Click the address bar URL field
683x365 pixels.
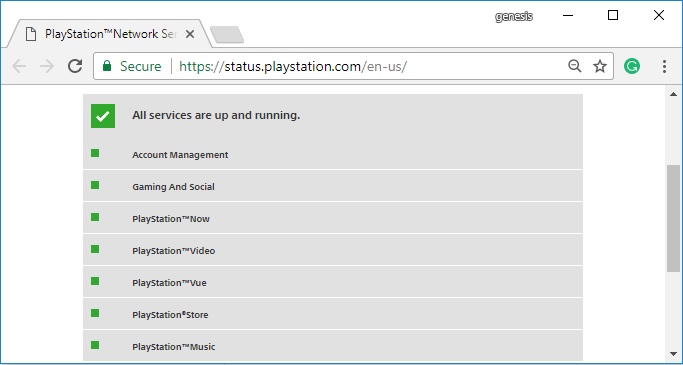coord(353,66)
